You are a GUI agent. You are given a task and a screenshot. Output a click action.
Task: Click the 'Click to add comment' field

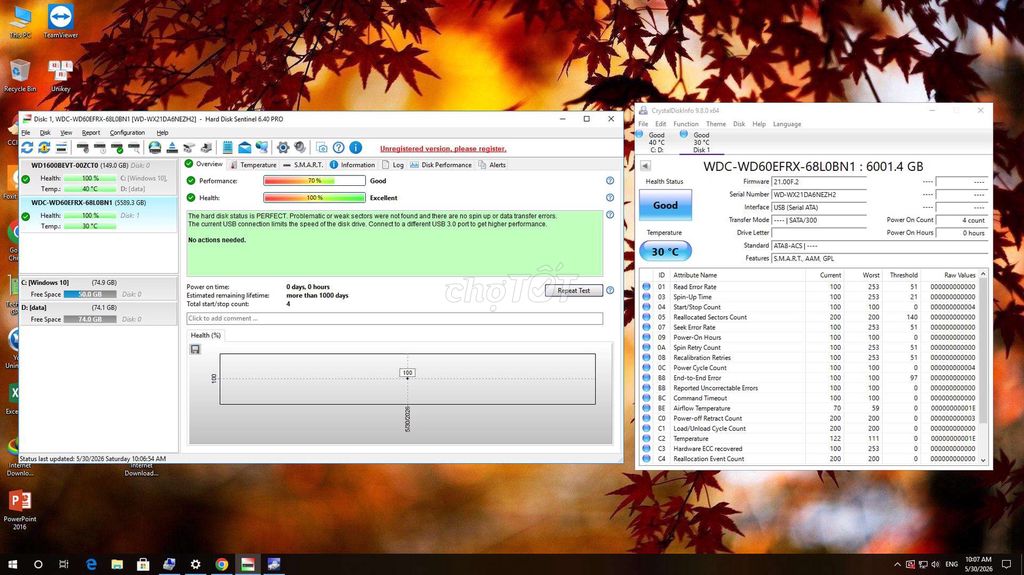pyautogui.click(x=394, y=318)
